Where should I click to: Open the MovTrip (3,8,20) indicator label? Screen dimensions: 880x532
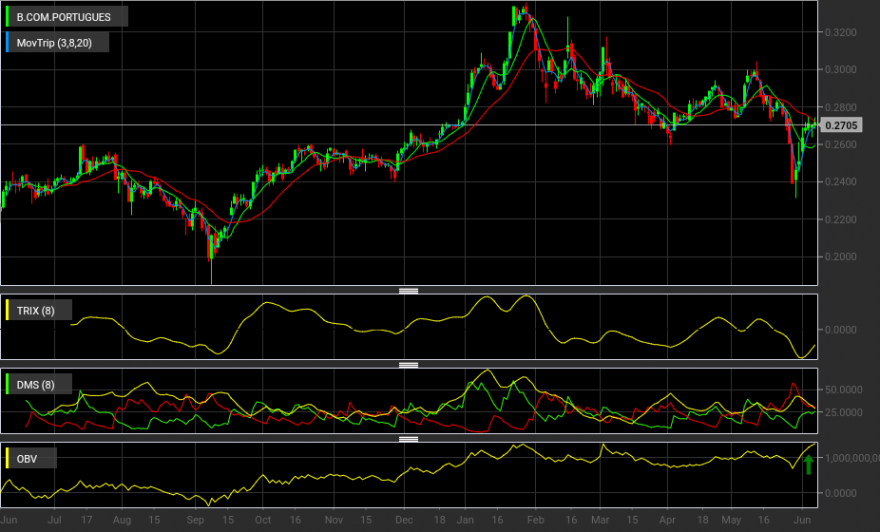[54, 43]
